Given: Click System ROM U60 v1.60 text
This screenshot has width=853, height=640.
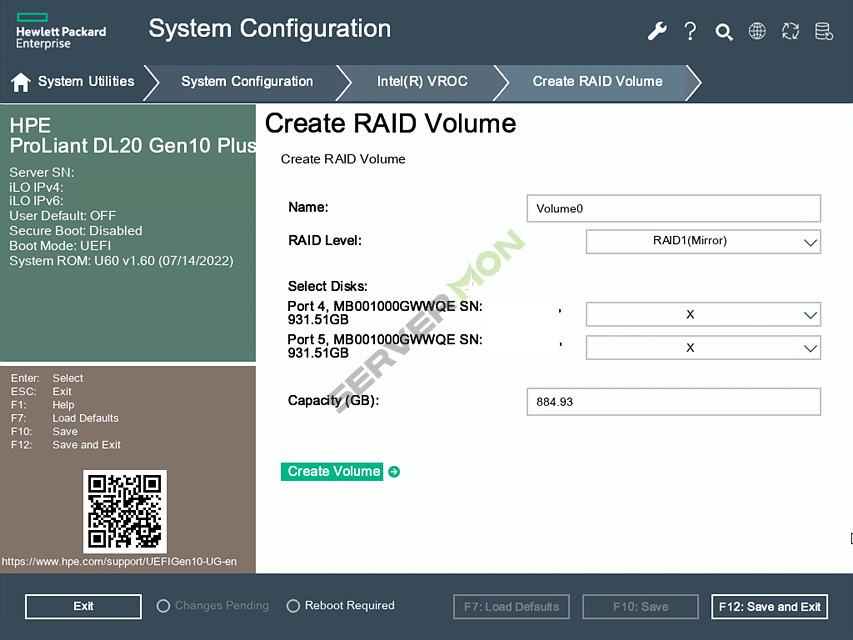Looking at the screenshot, I should click(x=121, y=261).
